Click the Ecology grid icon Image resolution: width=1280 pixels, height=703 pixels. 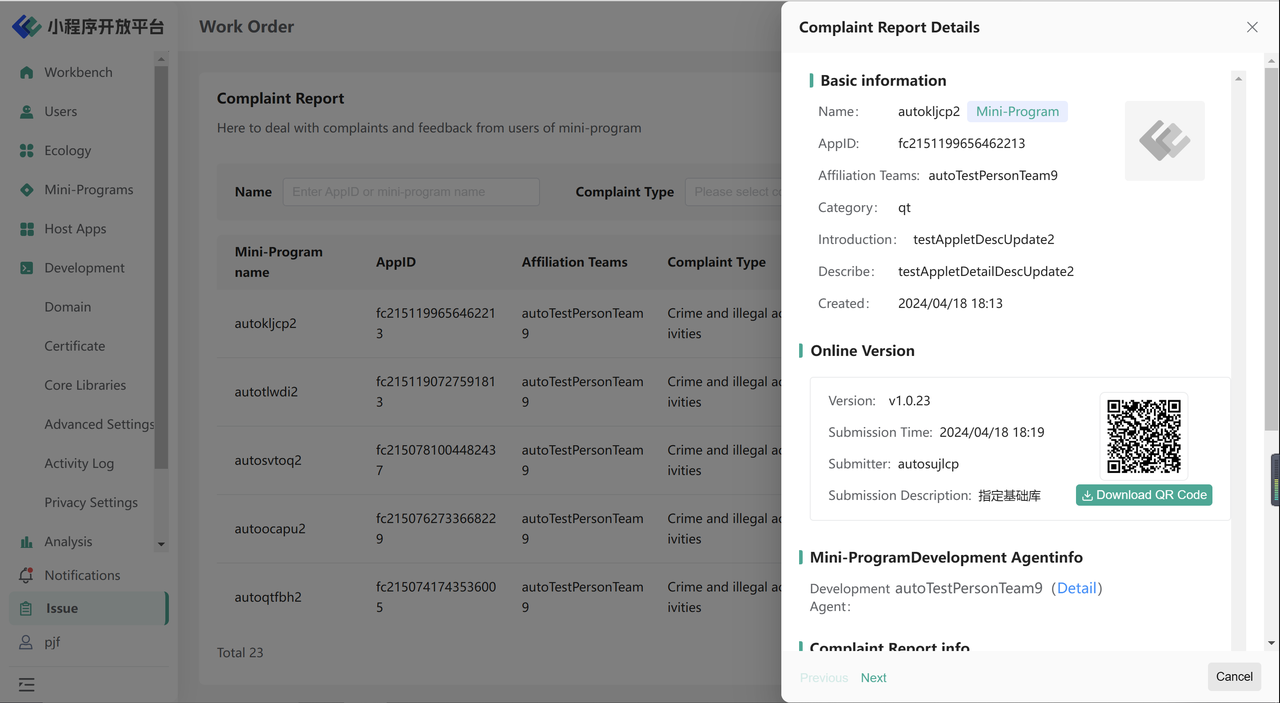click(27, 151)
